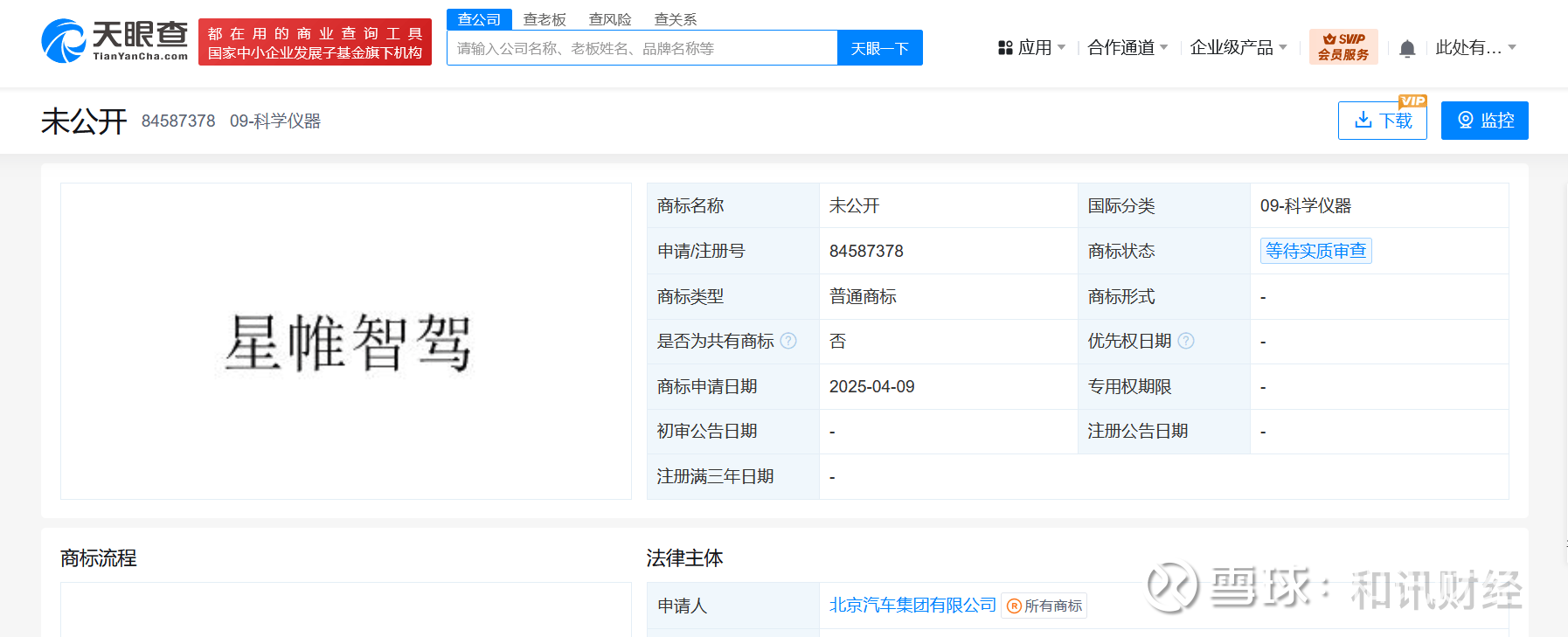Click the 应用 grid icon
The image size is (1568, 637).
point(1005,48)
